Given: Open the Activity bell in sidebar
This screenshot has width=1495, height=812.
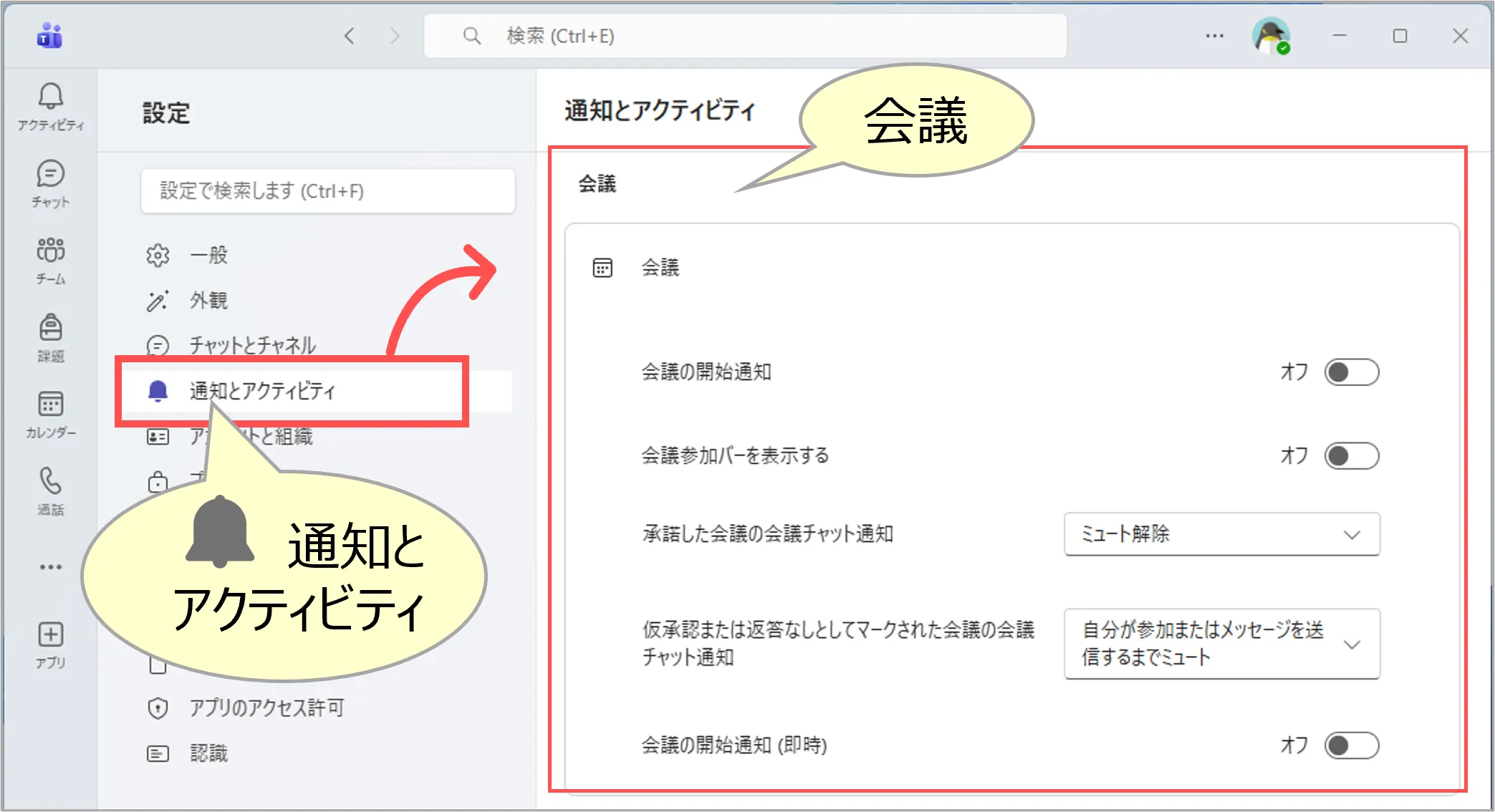Looking at the screenshot, I should coord(50,105).
